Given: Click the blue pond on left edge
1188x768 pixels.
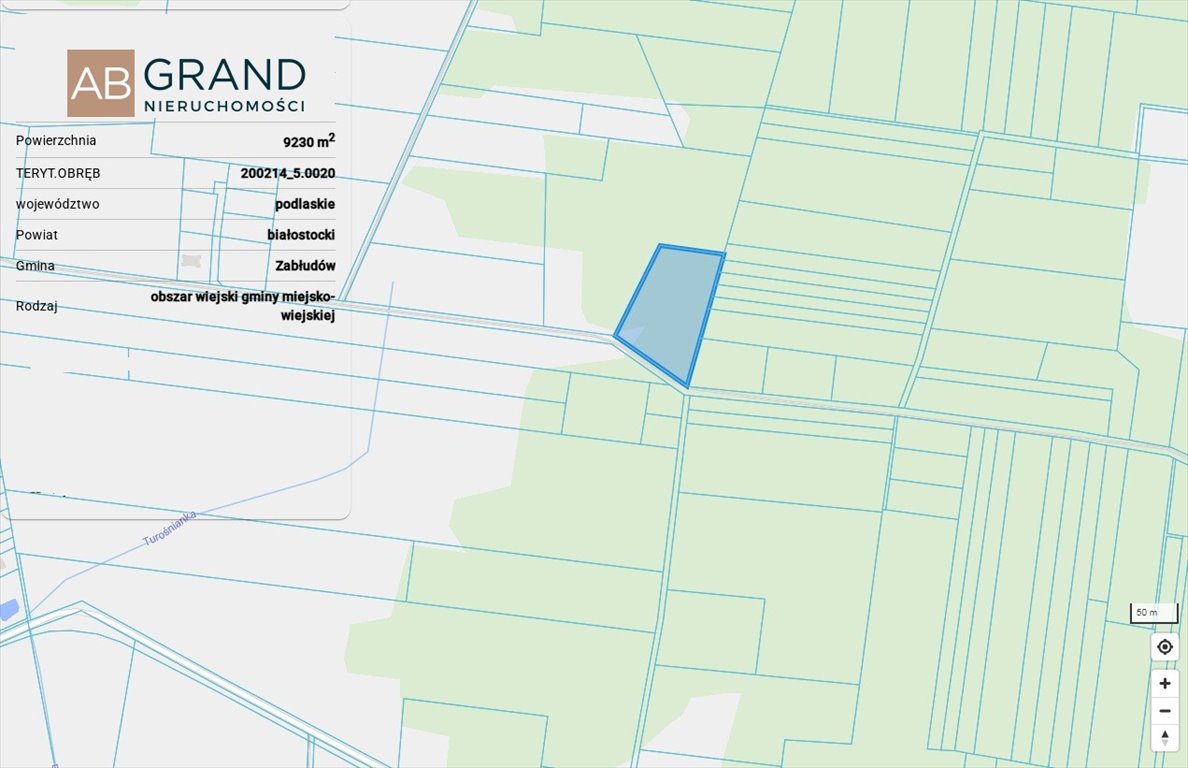Looking at the screenshot, I should pos(7,609).
